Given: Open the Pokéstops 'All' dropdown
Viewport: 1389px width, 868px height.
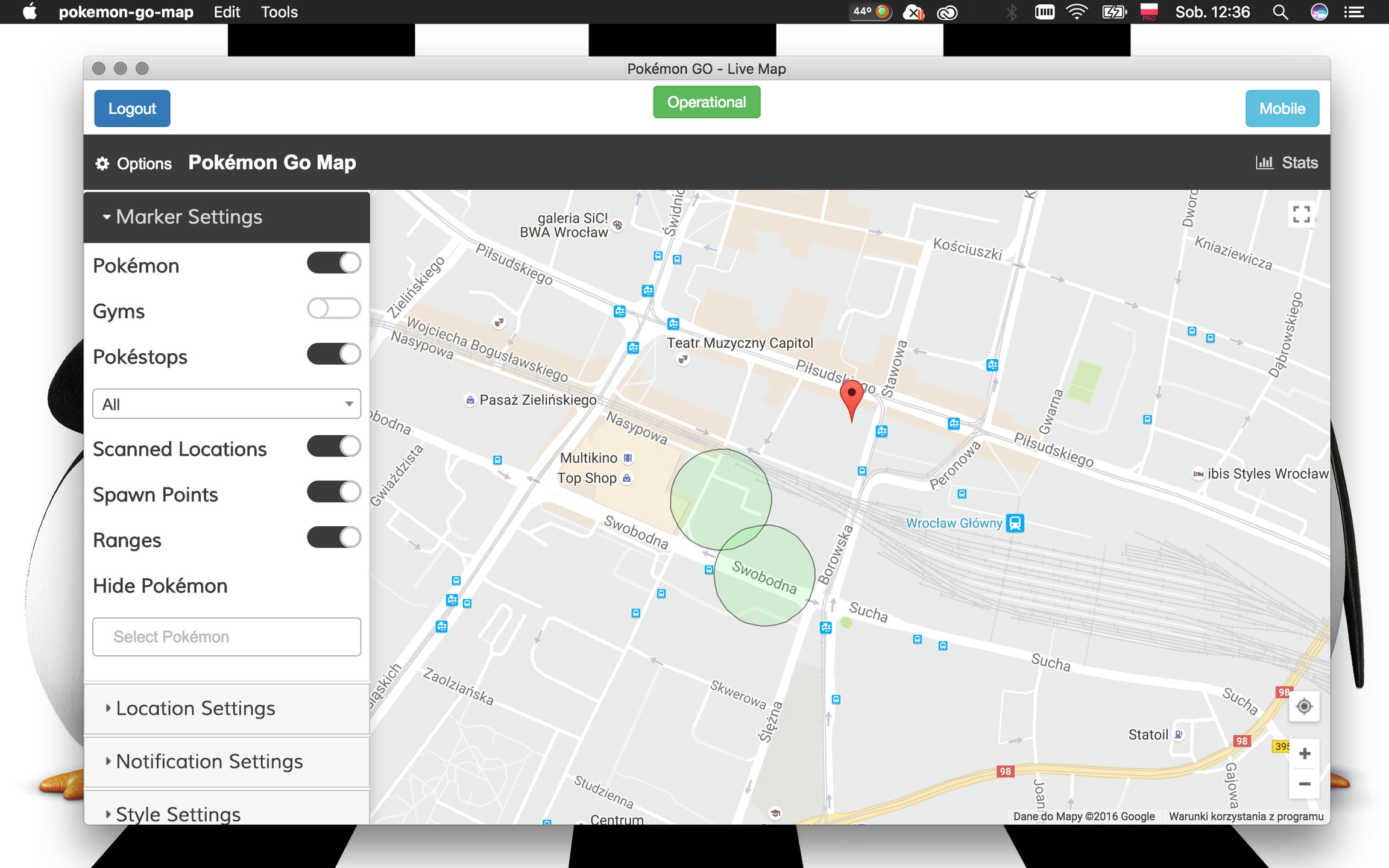Looking at the screenshot, I should [226, 404].
